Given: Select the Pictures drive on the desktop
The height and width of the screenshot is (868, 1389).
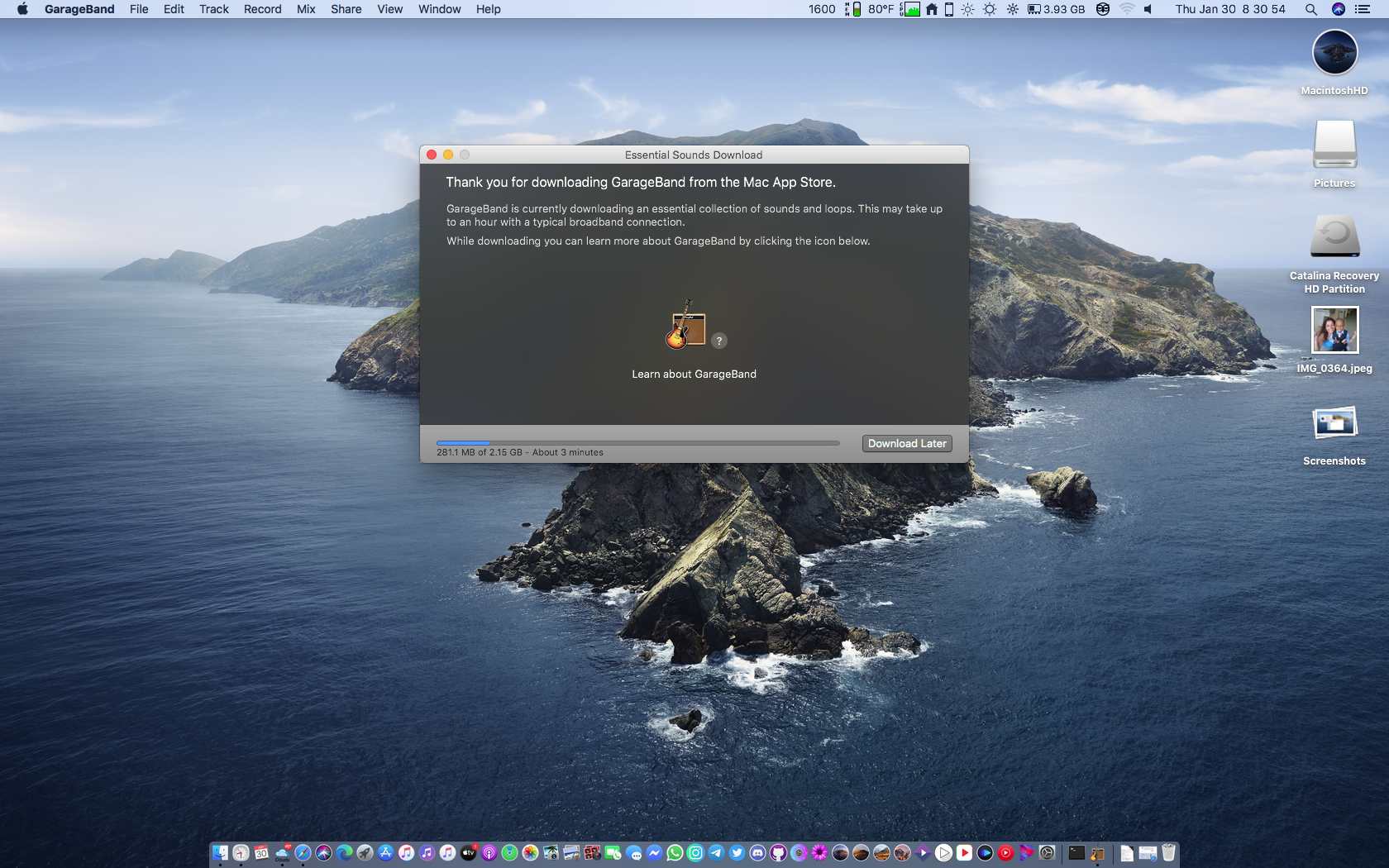Looking at the screenshot, I should [1334, 155].
